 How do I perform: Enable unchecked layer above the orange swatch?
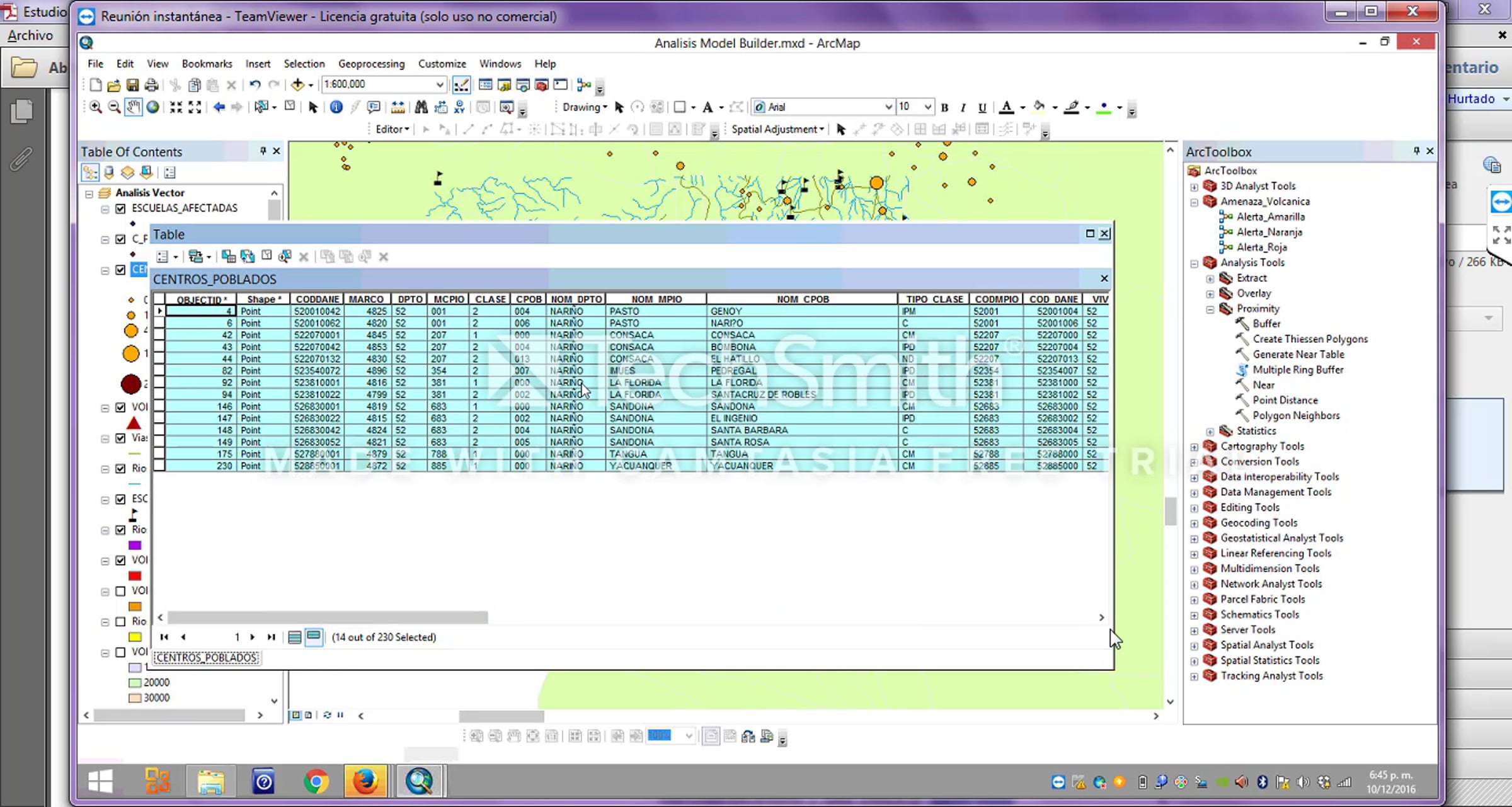[x=121, y=592]
